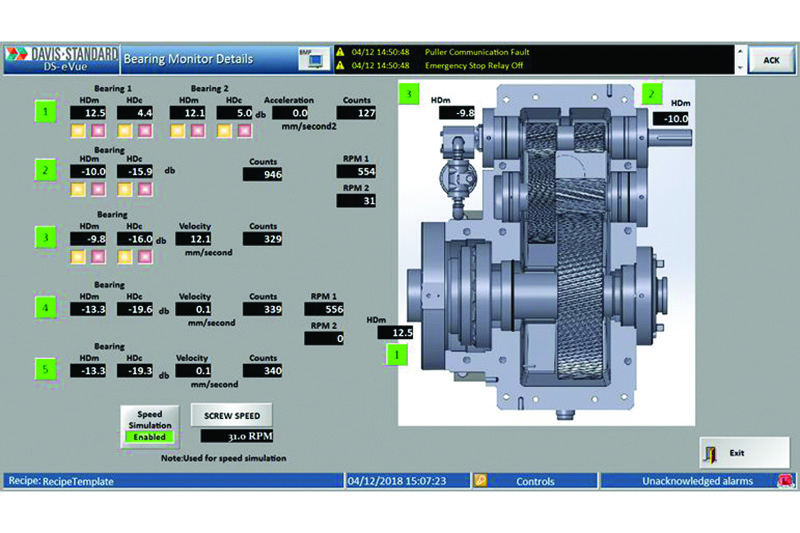The width and height of the screenshot is (800, 533).
Task: Click the Davis-Standard DS-eVue logo
Action: tap(60, 58)
